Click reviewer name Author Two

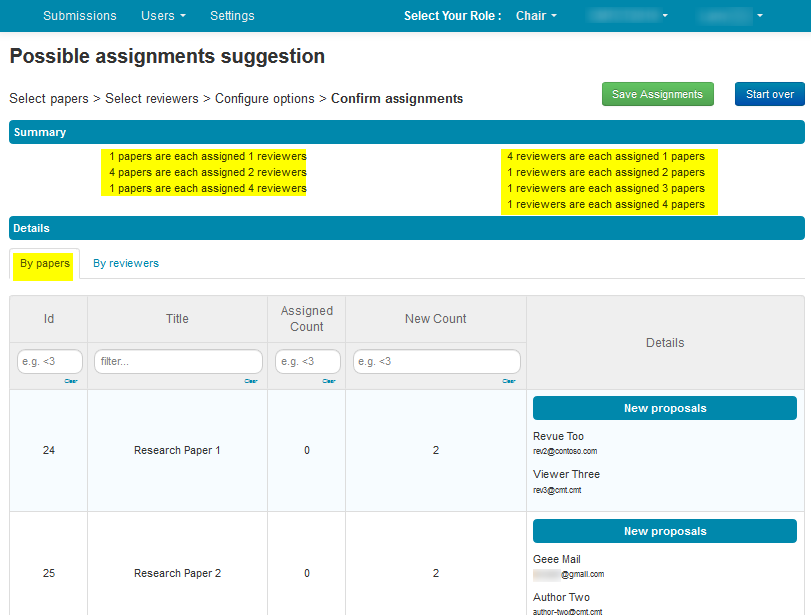pyautogui.click(x=561, y=597)
